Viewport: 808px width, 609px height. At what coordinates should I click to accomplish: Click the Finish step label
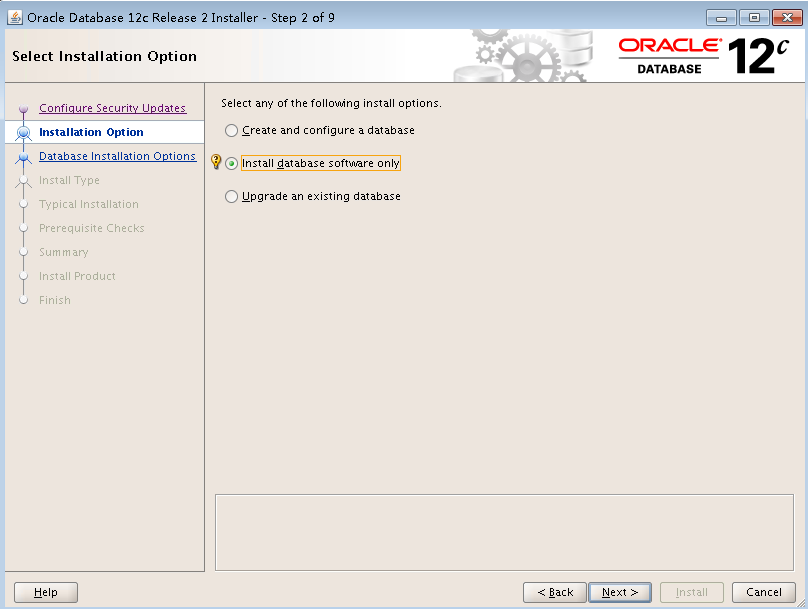point(55,300)
